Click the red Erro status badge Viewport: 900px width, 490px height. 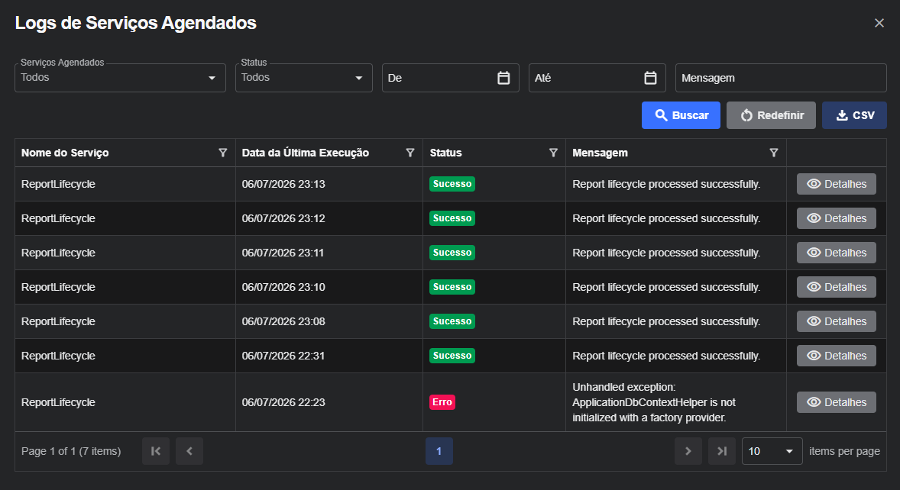pyautogui.click(x=442, y=402)
